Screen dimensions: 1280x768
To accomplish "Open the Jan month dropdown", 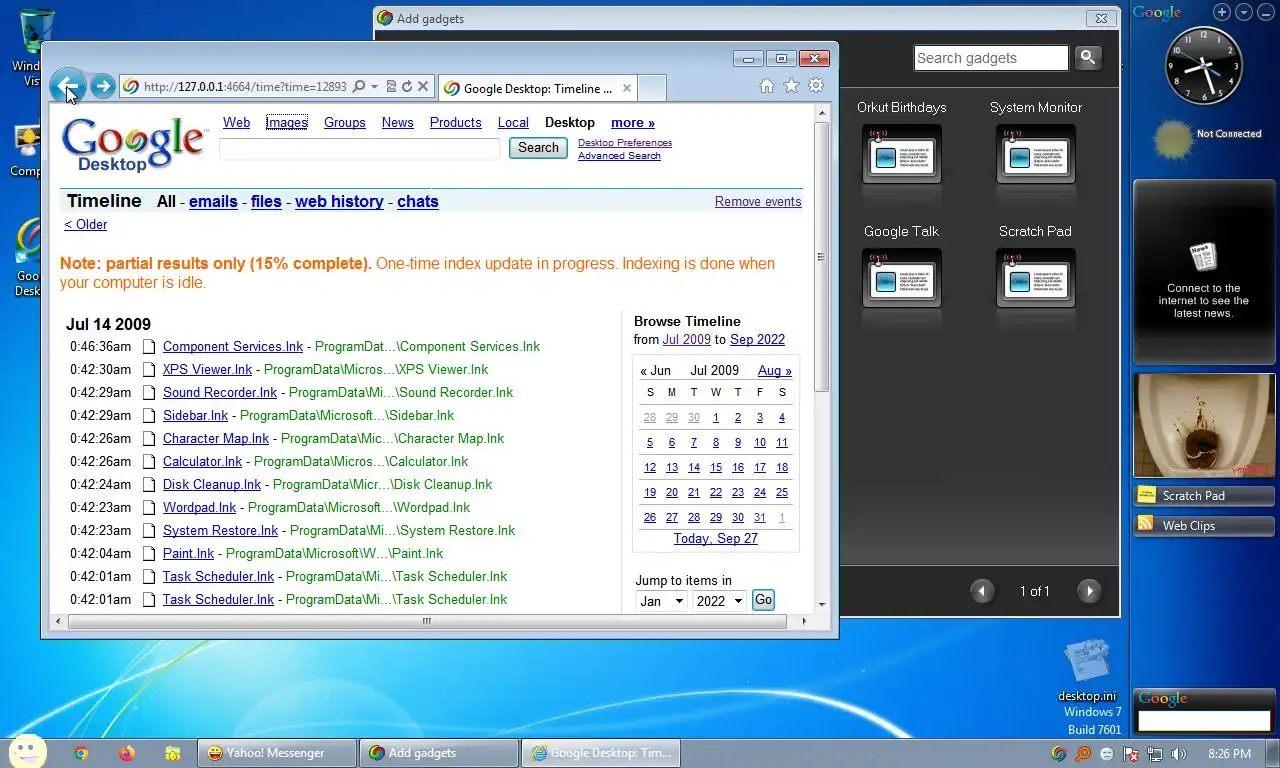I will coord(661,601).
